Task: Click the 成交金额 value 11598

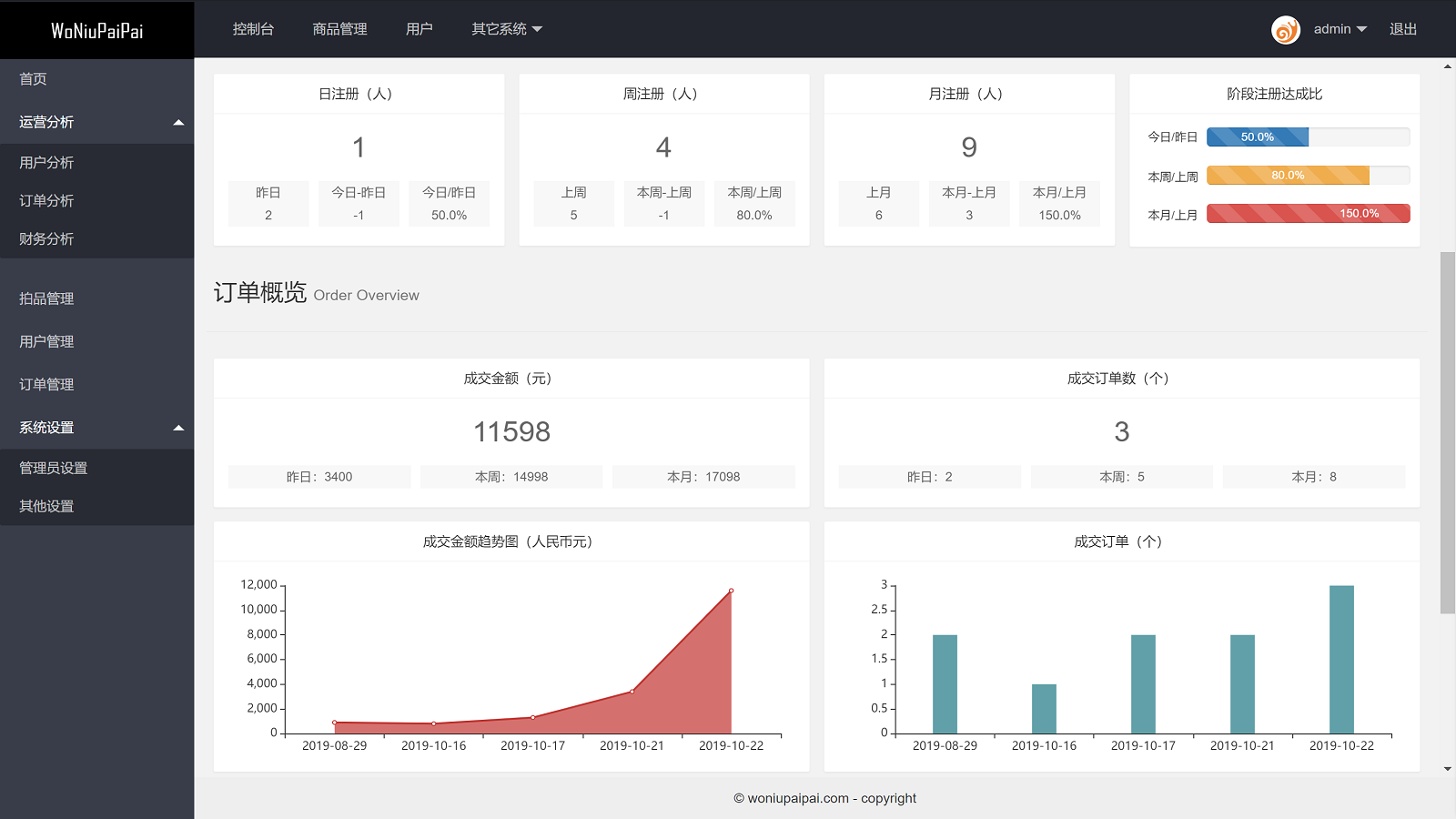Action: click(511, 431)
